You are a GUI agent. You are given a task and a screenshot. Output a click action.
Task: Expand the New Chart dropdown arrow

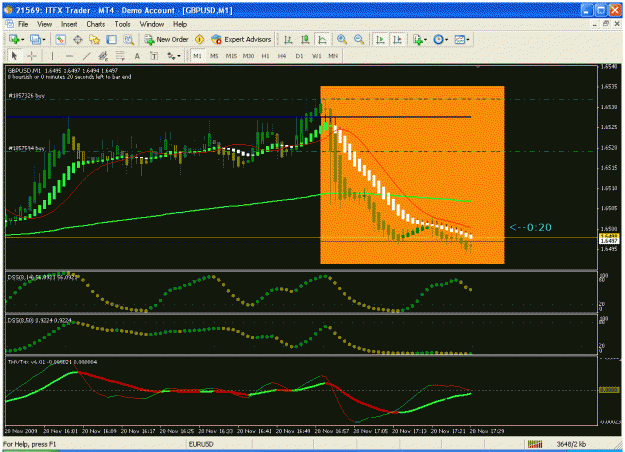(23, 40)
